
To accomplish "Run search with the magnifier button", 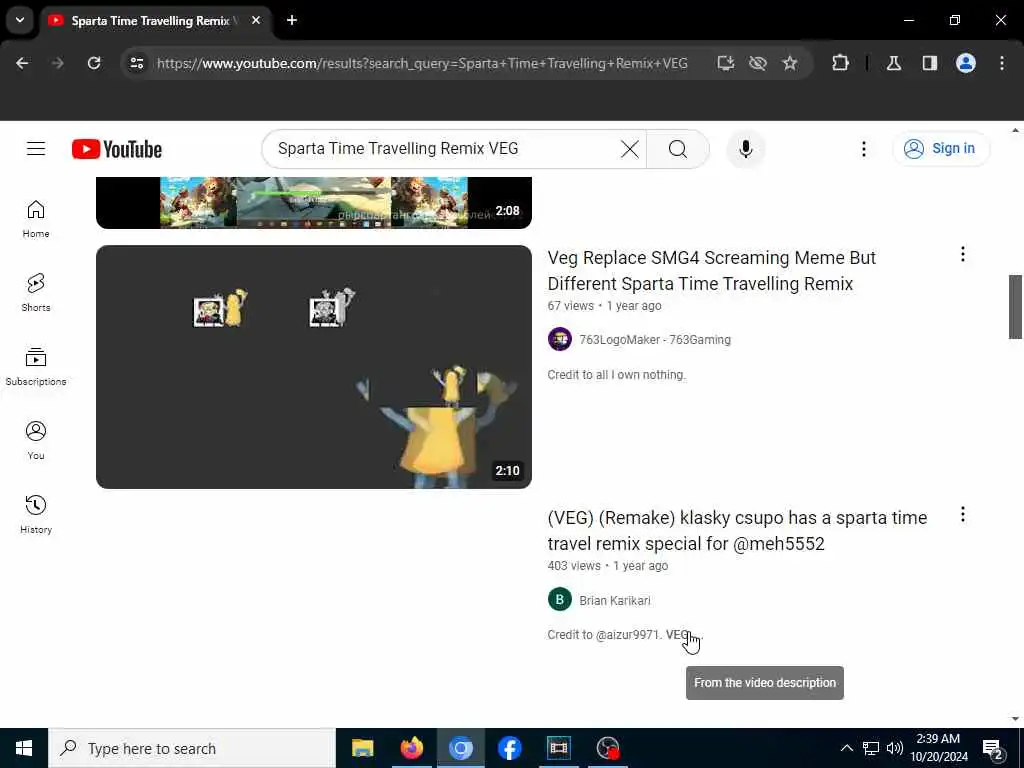I will [678, 149].
